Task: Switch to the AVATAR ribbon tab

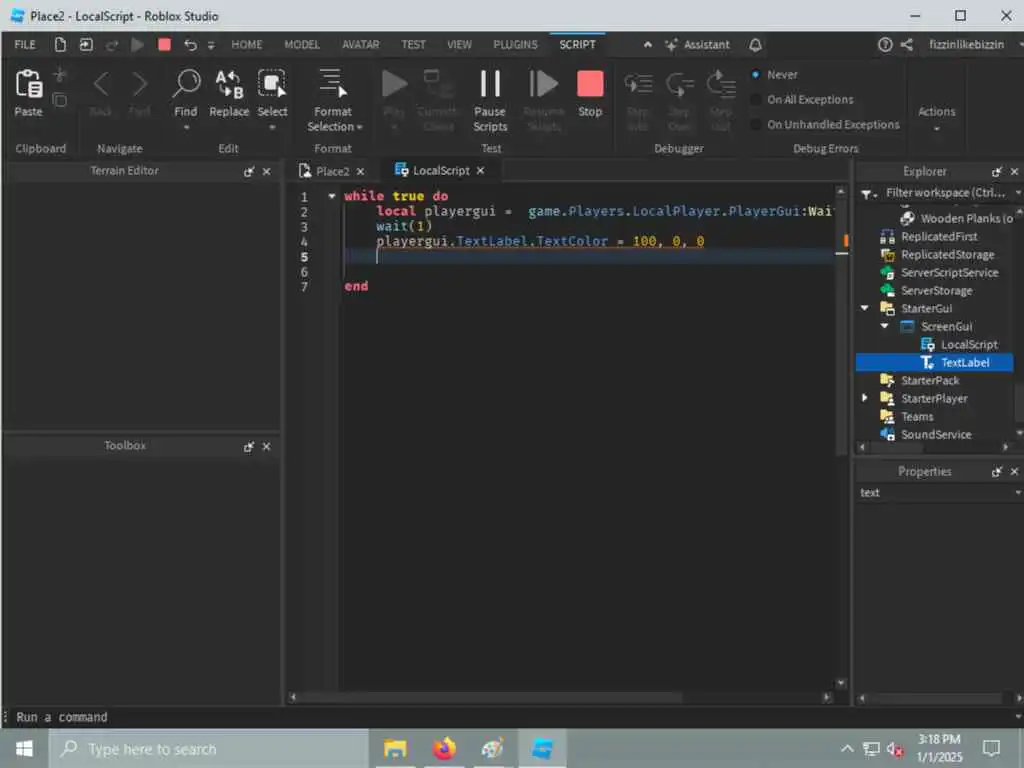Action: coord(360,44)
